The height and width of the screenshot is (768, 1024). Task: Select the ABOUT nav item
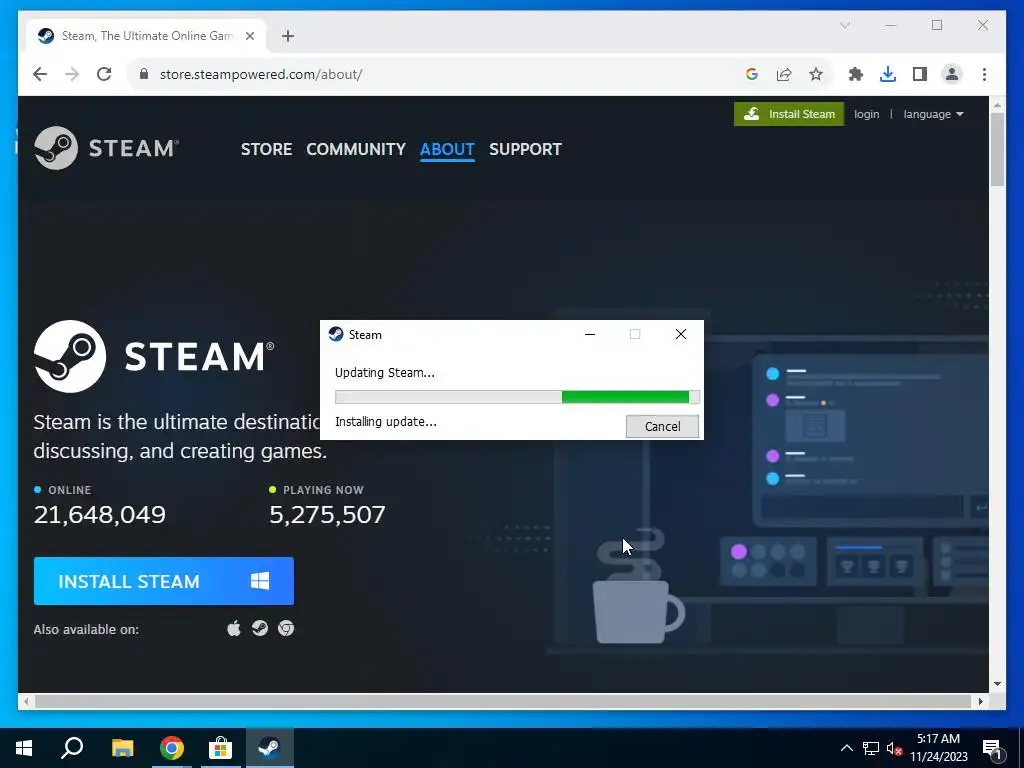(447, 150)
